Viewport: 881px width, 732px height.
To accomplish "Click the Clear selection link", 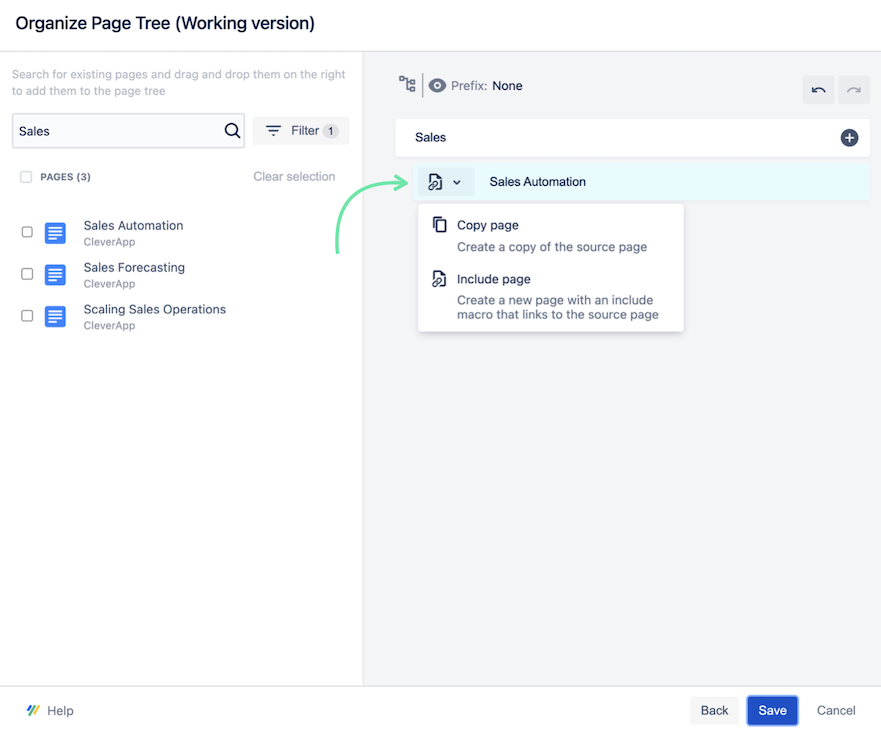I will (x=294, y=176).
